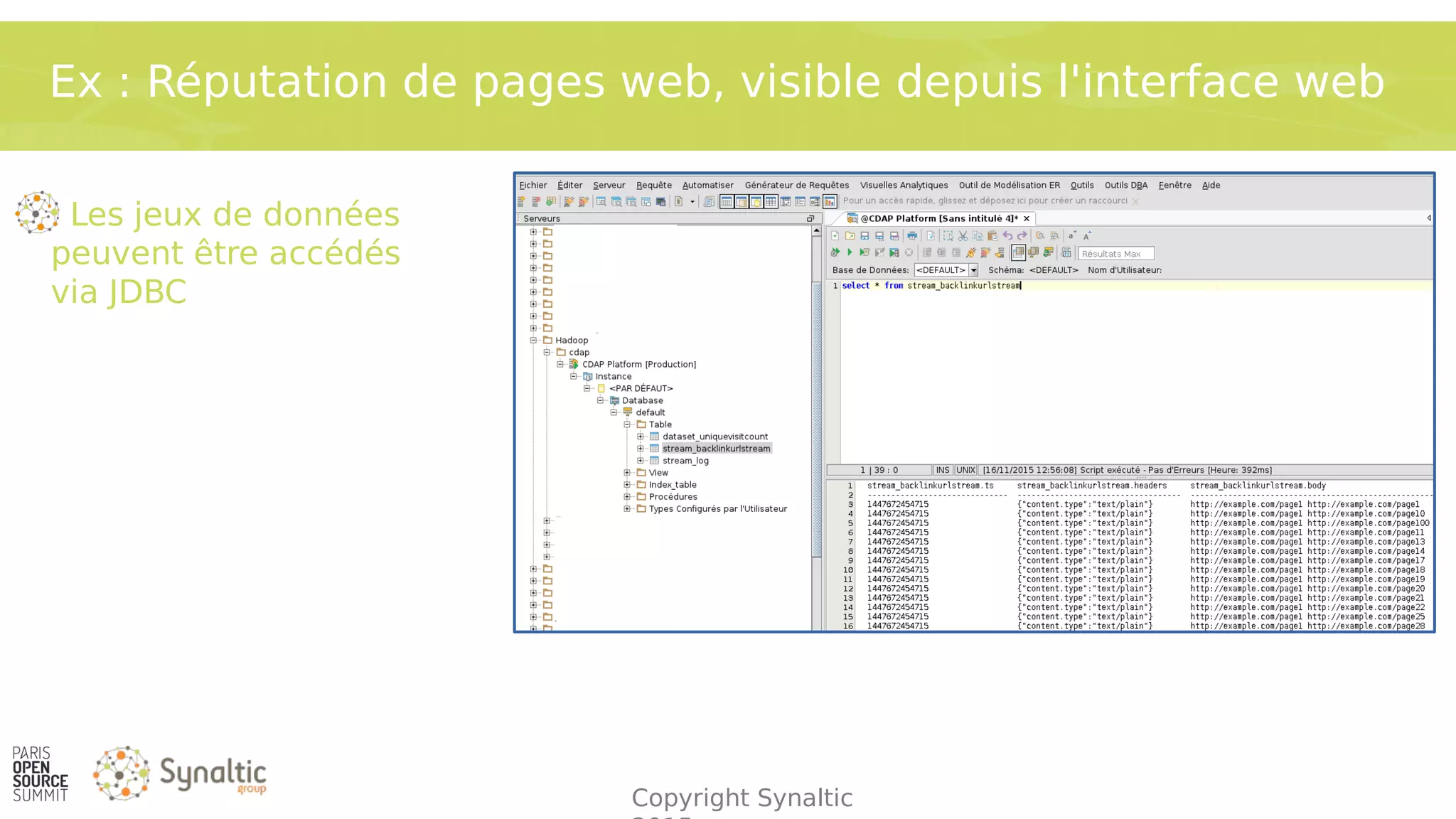
Task: Collapse the cdap folder node
Action: (x=547, y=353)
